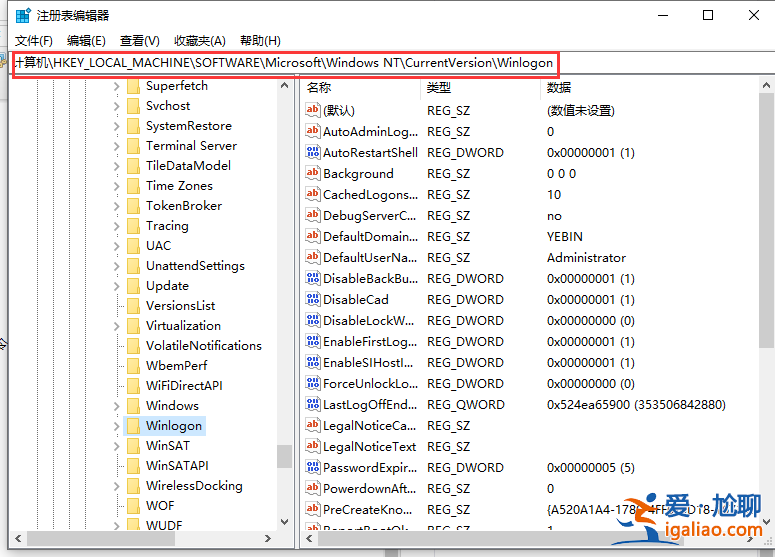Viewport: 775px width, 557px height.
Task: Click the PasswordExpir DWORD value icon
Action: tap(312, 467)
